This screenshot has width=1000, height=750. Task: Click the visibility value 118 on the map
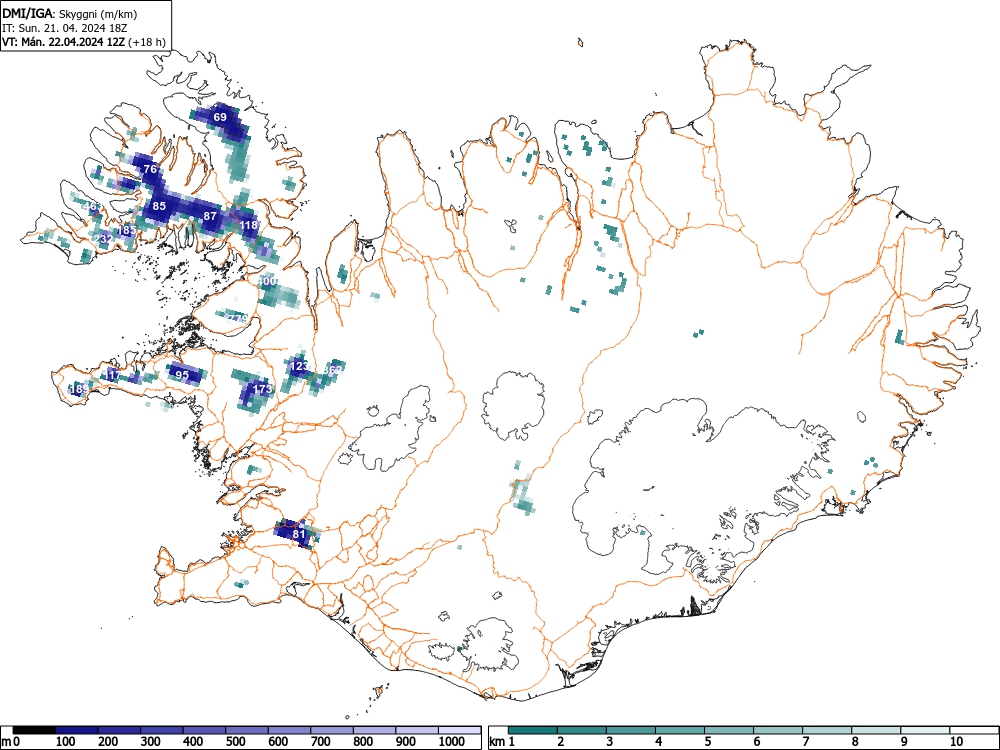pos(249,225)
